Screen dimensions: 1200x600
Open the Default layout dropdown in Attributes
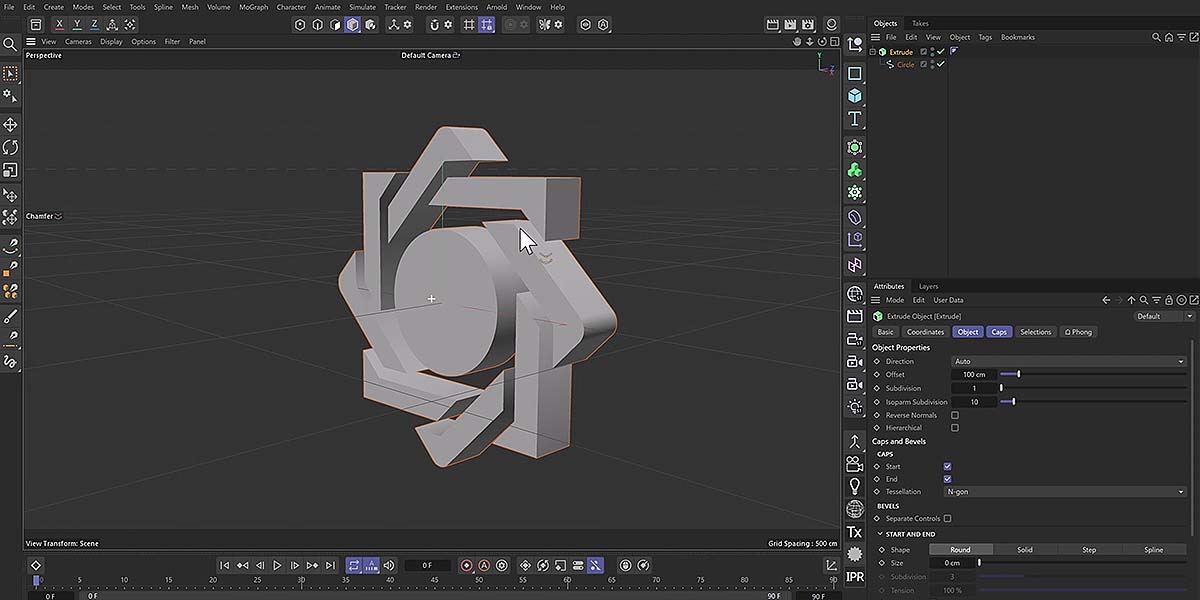click(x=1165, y=316)
